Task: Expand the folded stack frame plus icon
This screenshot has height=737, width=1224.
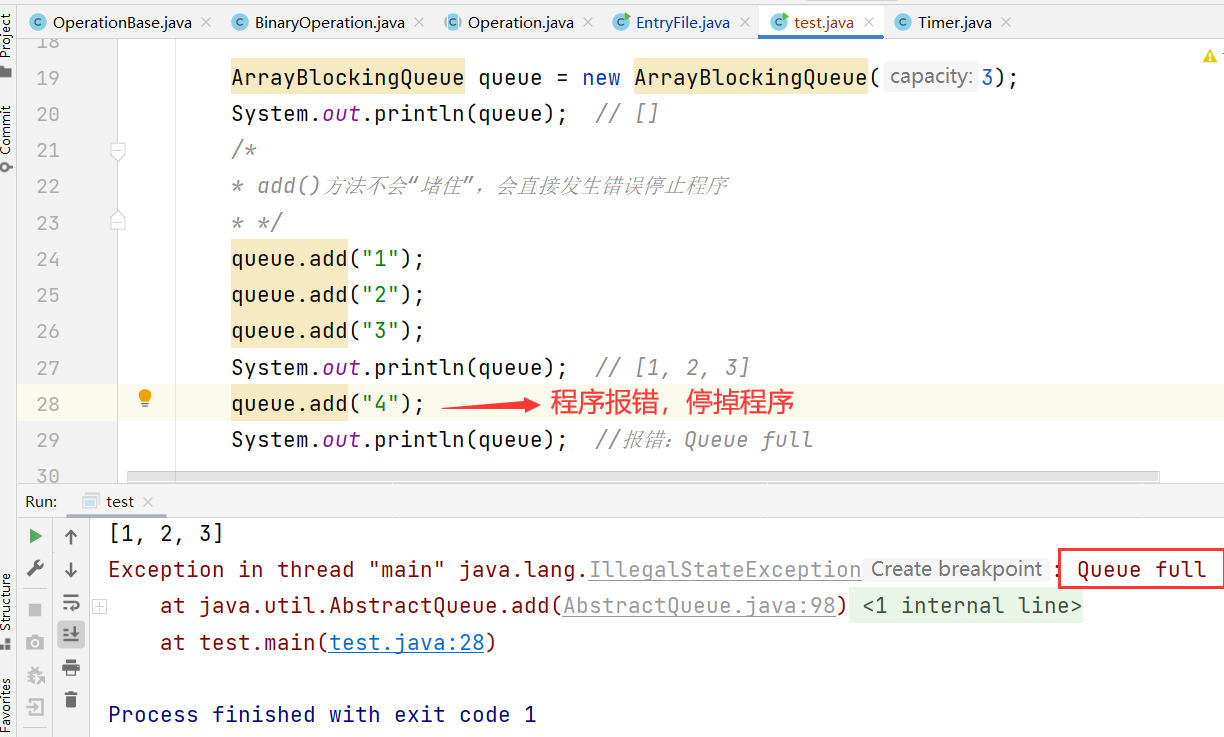Action: coord(99,606)
